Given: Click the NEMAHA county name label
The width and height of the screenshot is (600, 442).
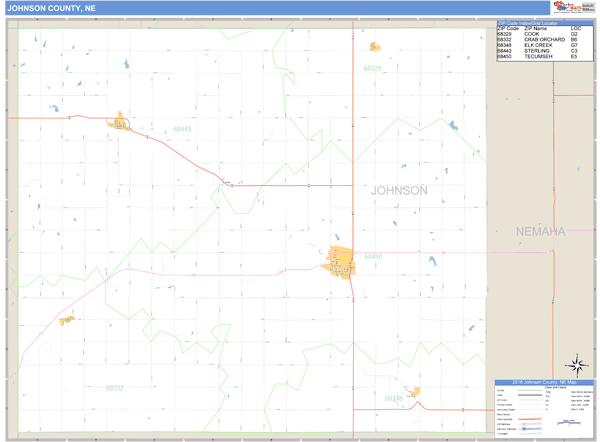Looking at the screenshot, I should [540, 231].
